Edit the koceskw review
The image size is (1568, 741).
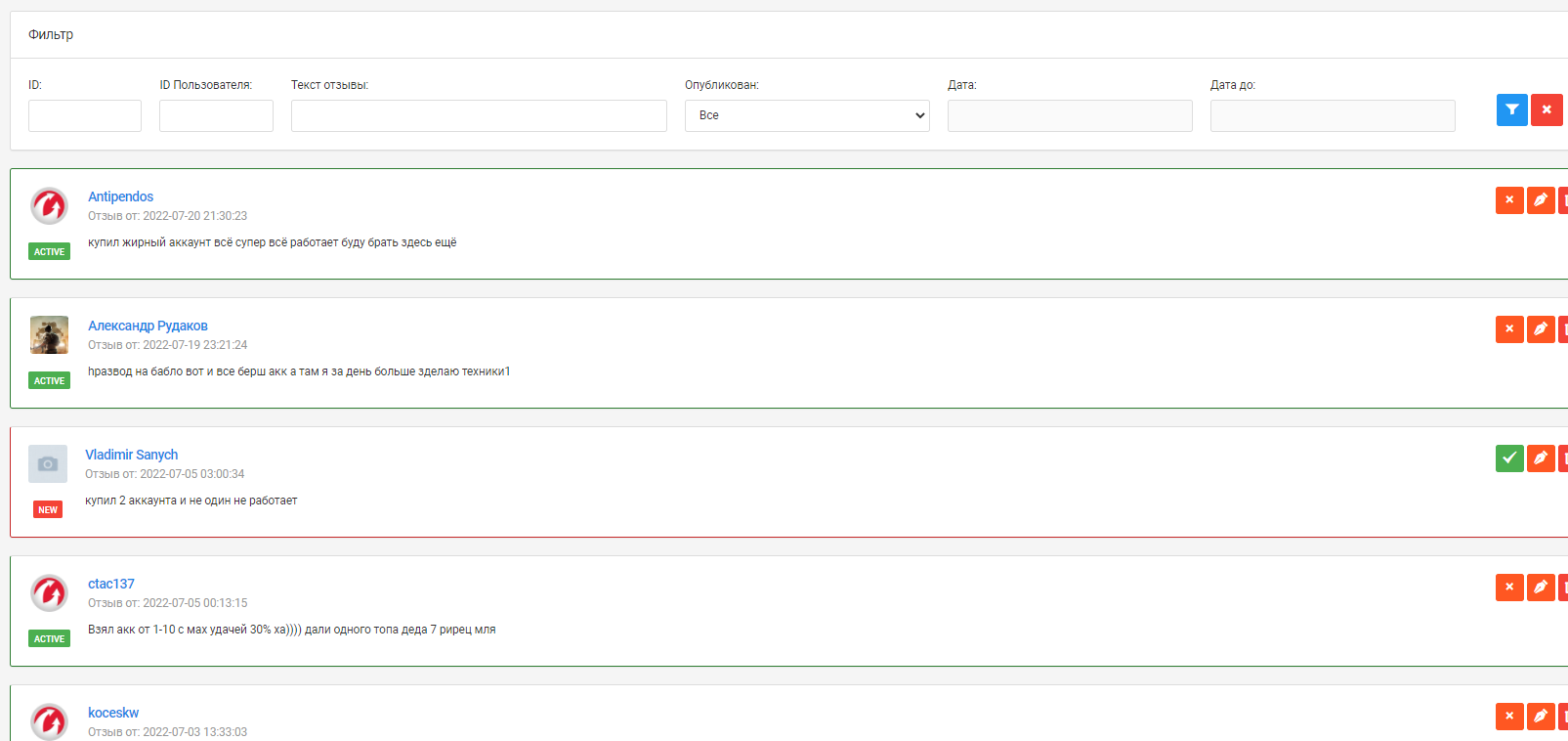coord(1541,717)
